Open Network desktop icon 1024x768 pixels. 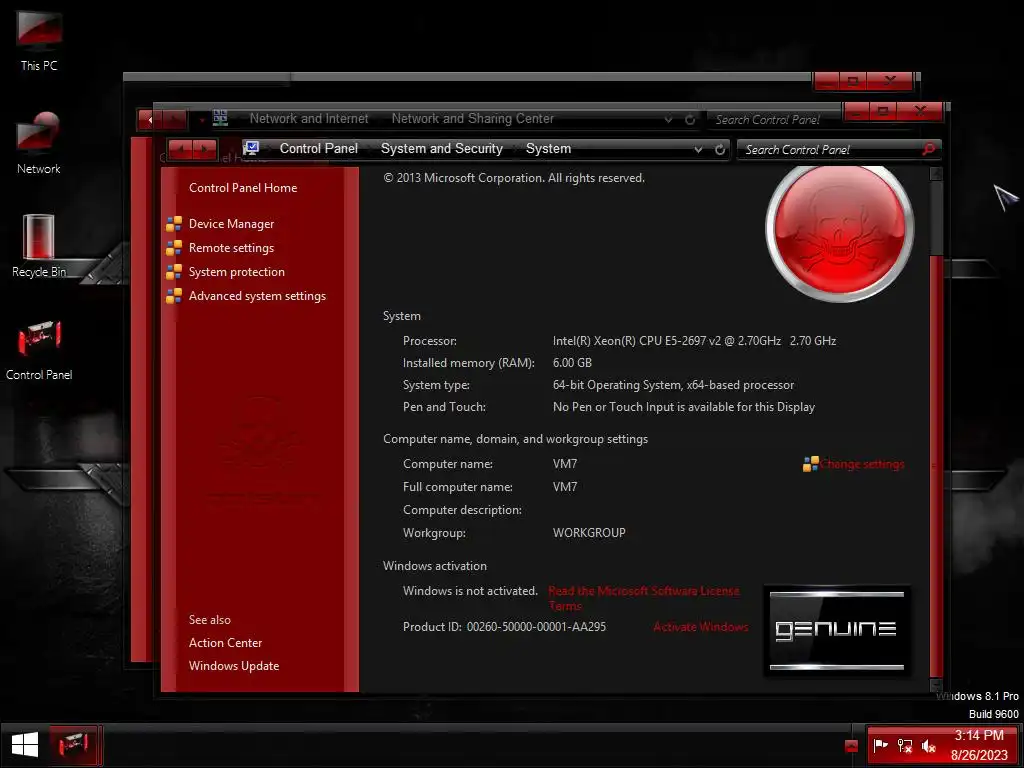click(39, 143)
